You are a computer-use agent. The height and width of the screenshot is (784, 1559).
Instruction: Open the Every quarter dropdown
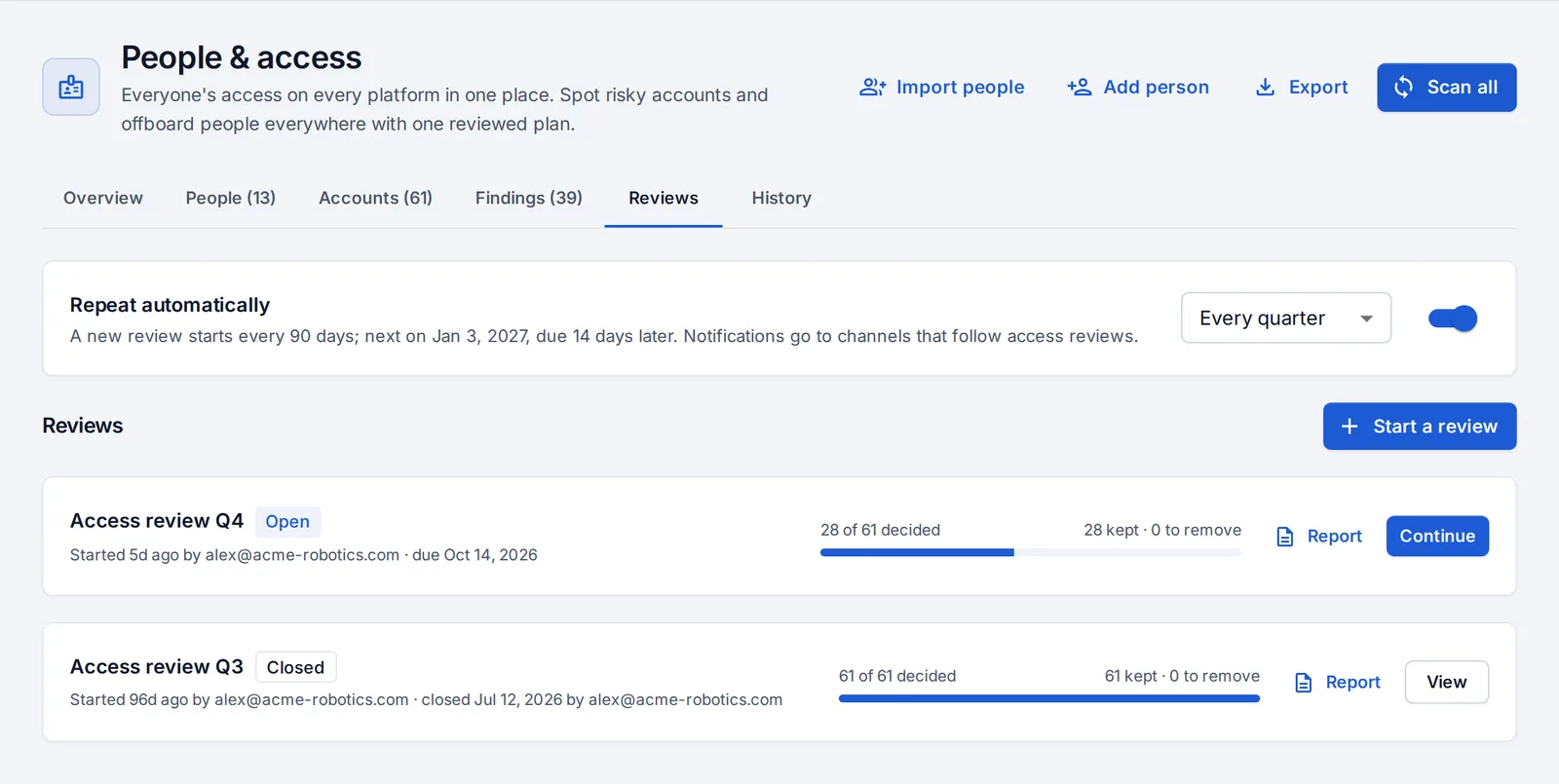1286,318
